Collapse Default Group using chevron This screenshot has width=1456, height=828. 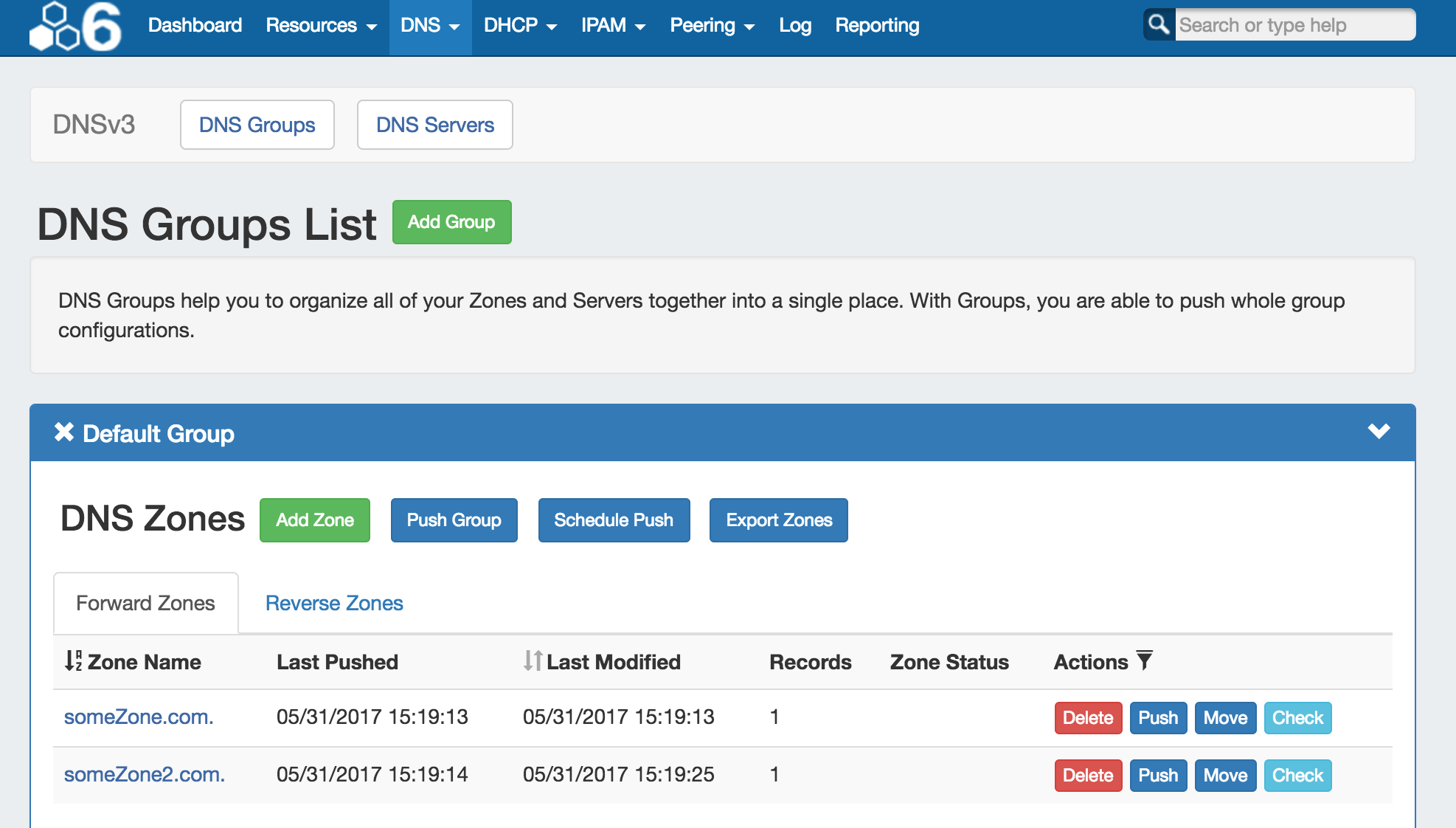[x=1379, y=431]
